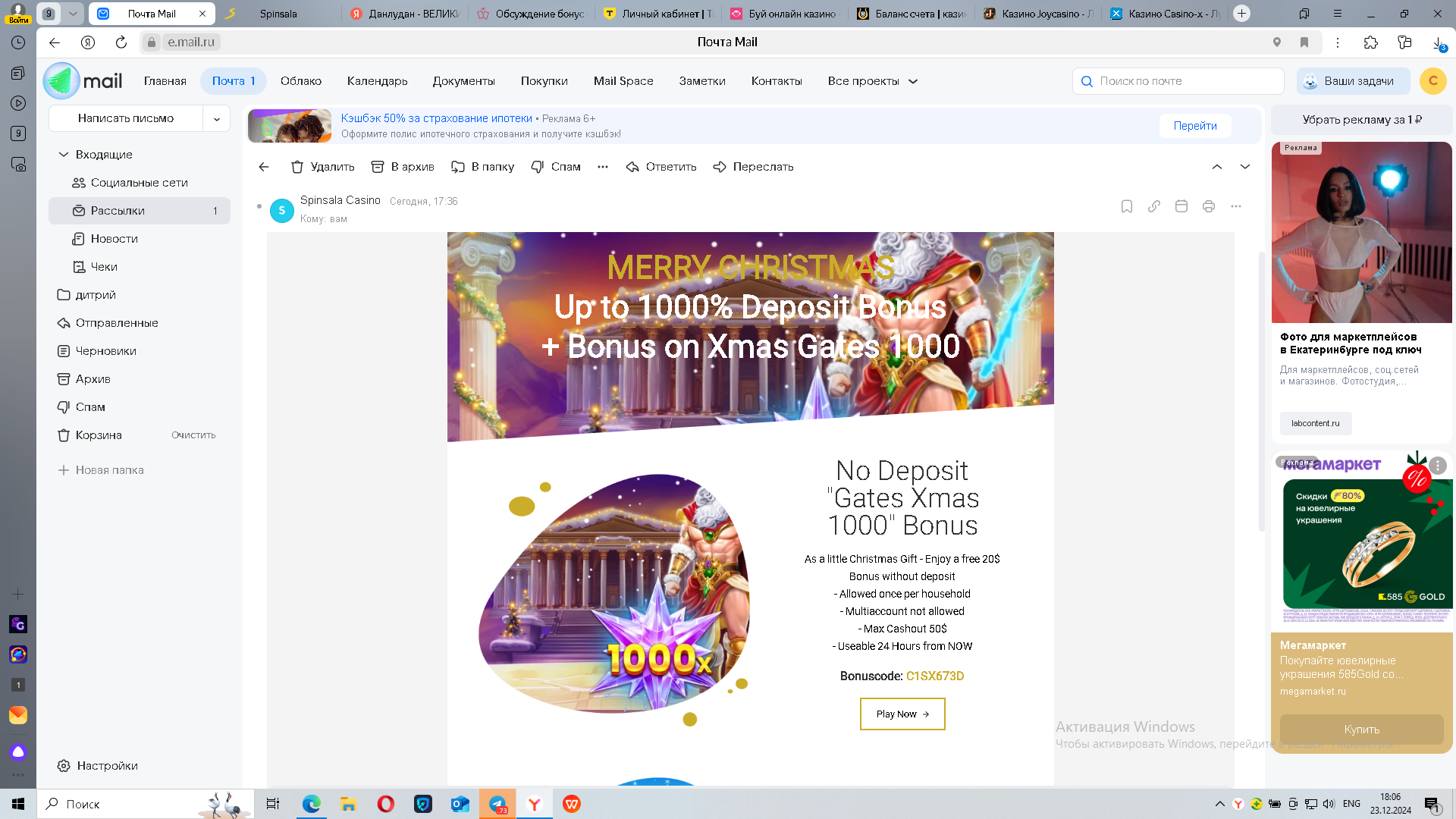The width and height of the screenshot is (1456, 819).
Task: Click the Delete (Удалить) trash icon
Action: coord(297,167)
